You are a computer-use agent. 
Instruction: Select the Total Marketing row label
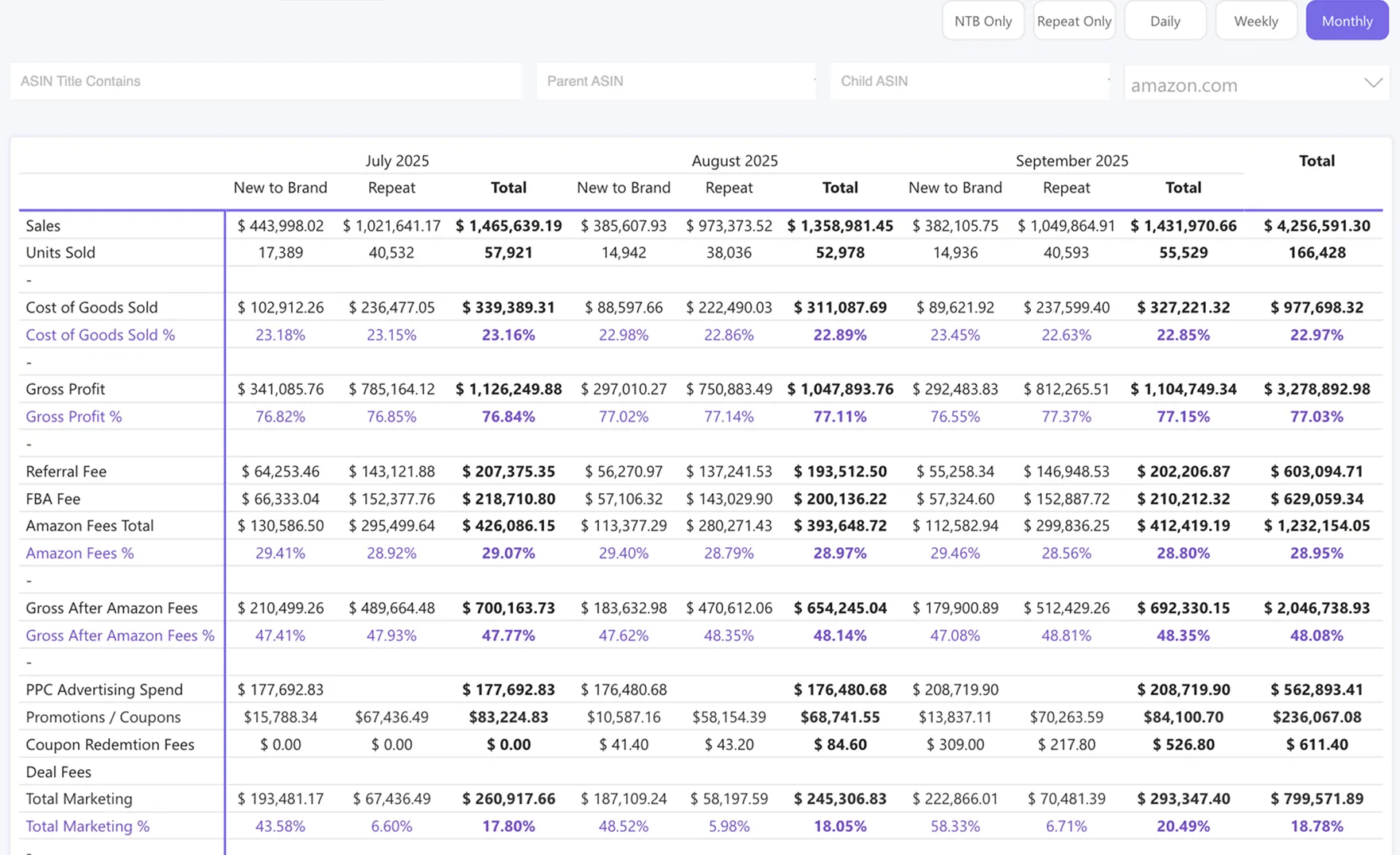79,799
